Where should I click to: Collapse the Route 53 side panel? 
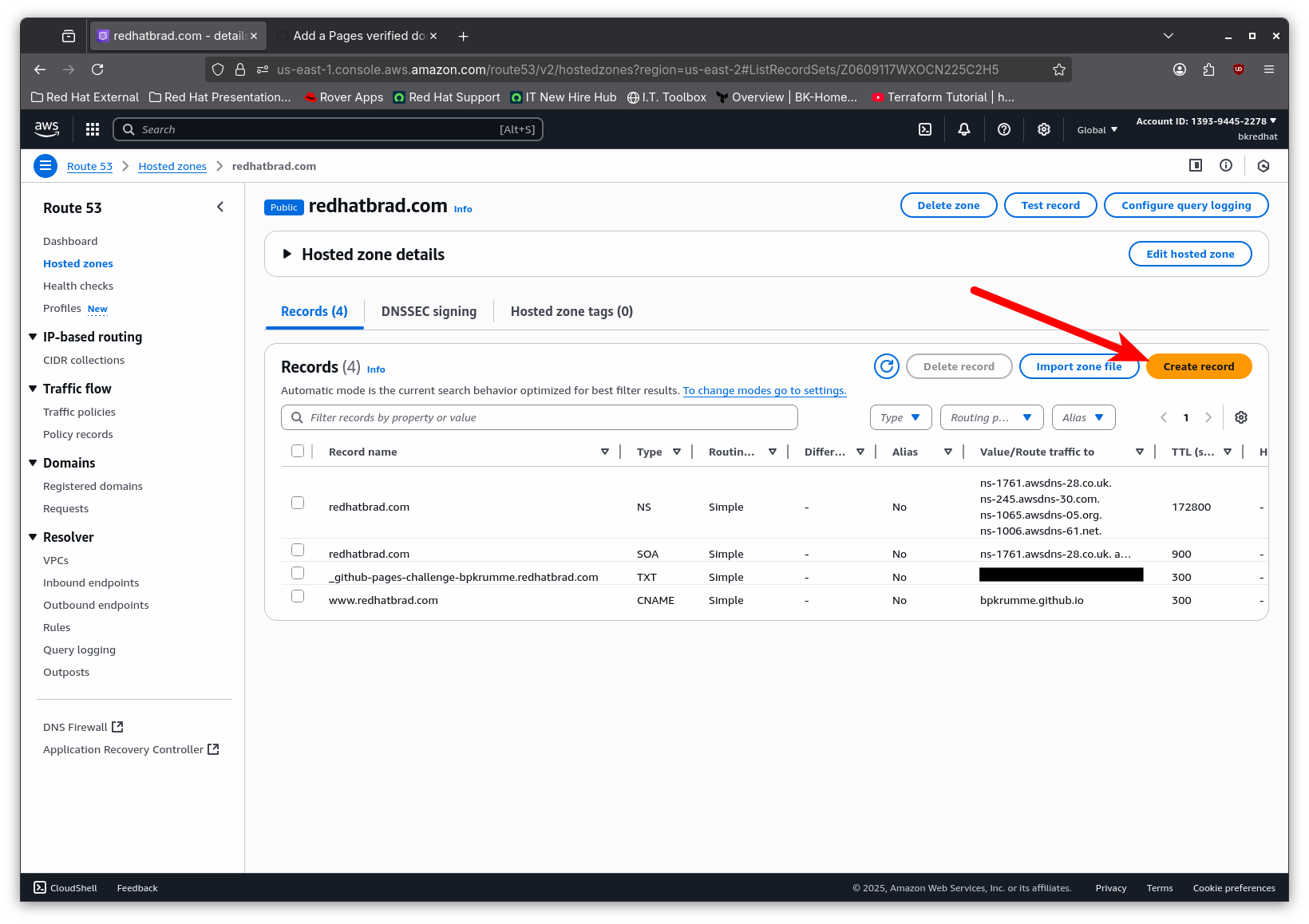[x=220, y=207]
